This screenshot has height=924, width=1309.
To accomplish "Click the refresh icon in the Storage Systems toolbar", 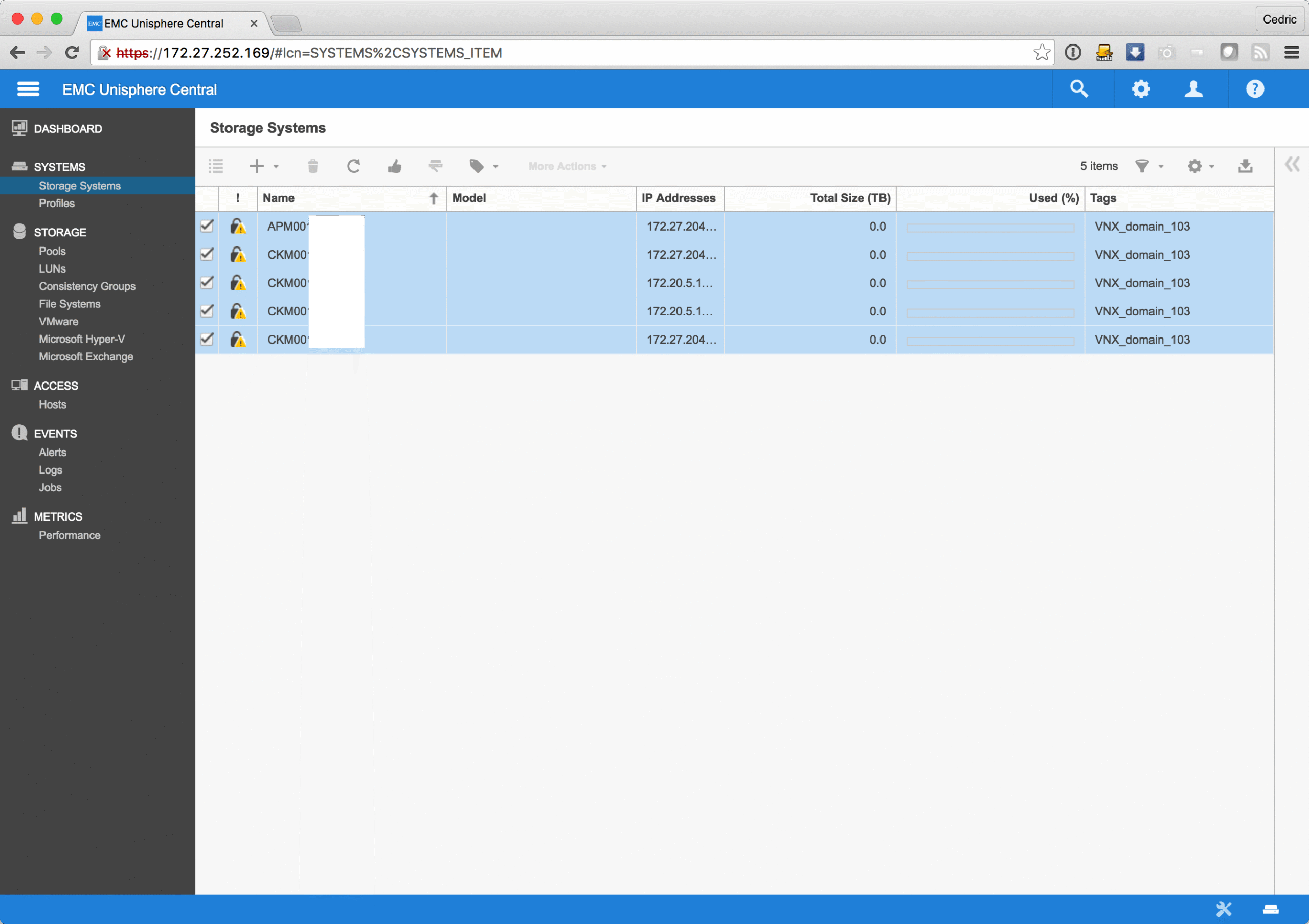I will tap(353, 166).
